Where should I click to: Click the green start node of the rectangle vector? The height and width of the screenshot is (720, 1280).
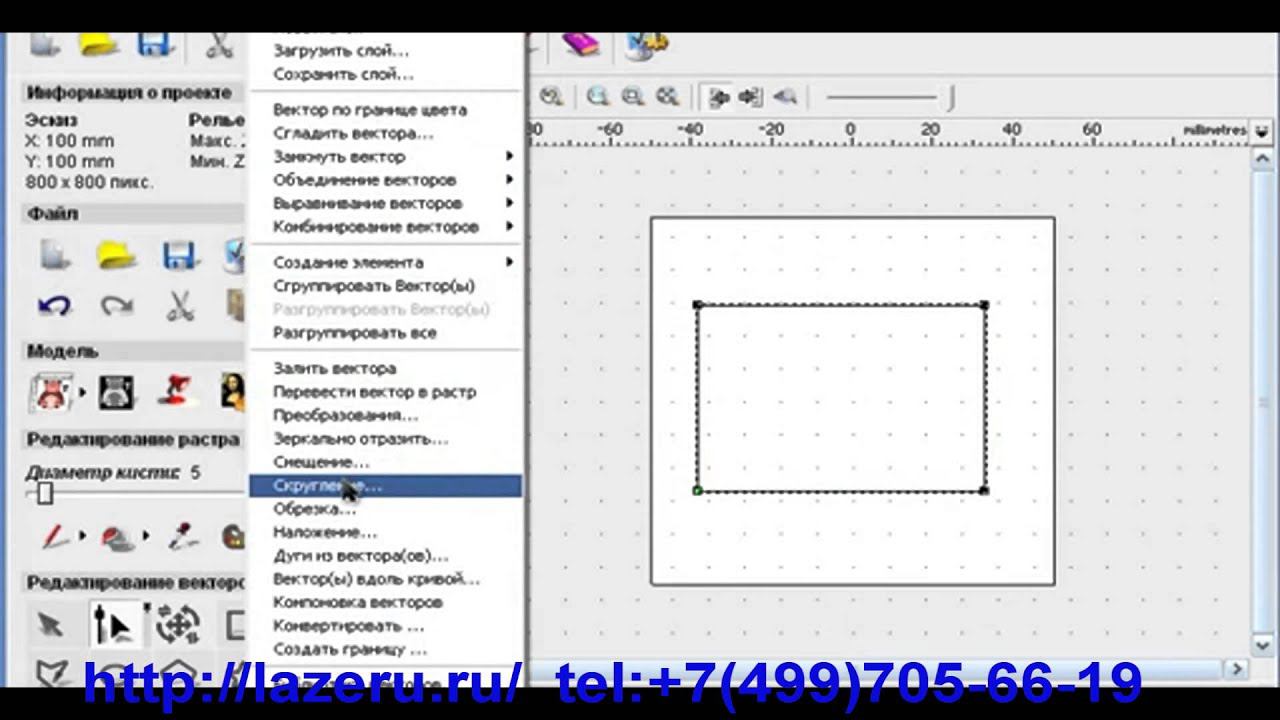pyautogui.click(x=697, y=490)
